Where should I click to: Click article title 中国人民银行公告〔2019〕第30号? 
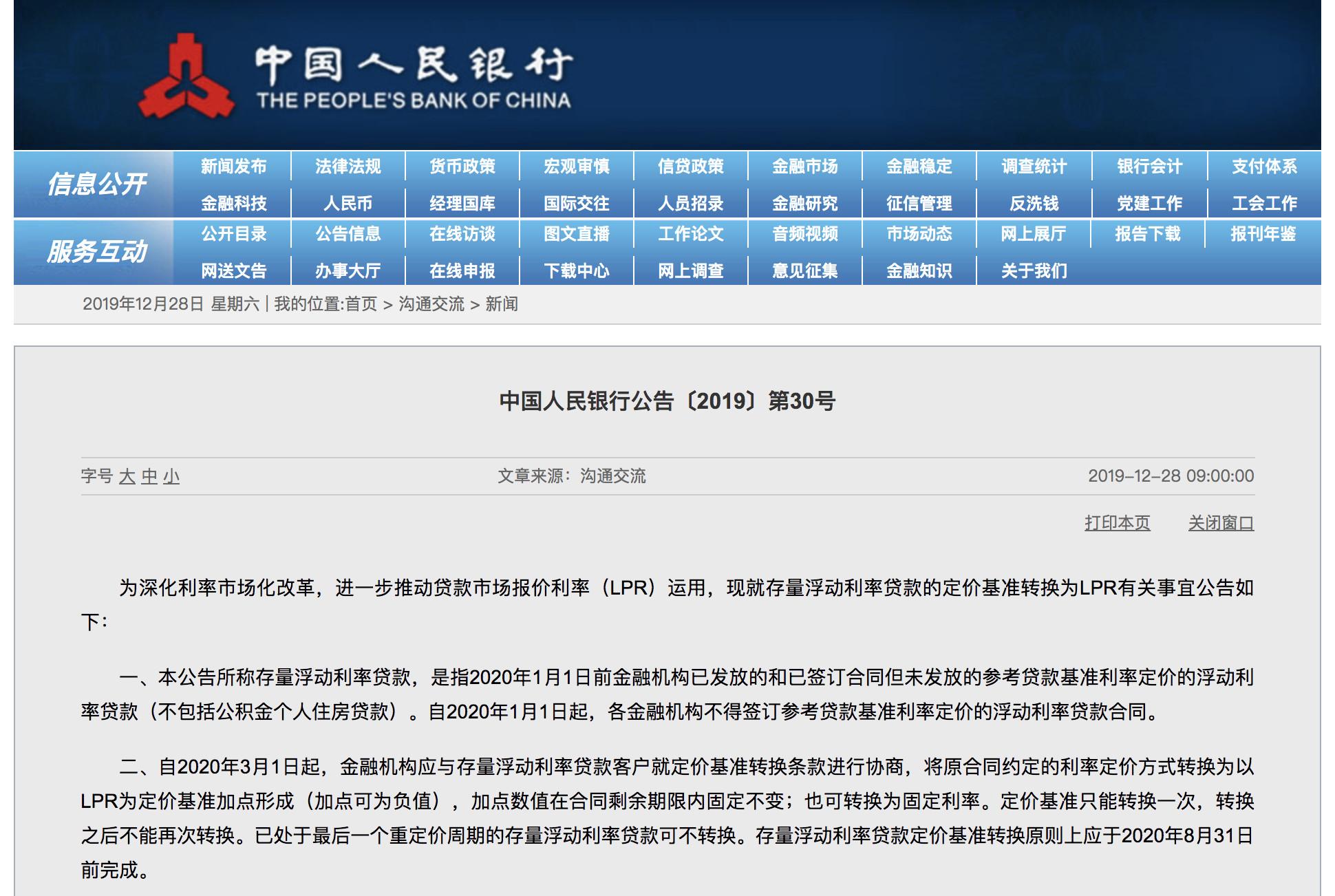tap(667, 401)
